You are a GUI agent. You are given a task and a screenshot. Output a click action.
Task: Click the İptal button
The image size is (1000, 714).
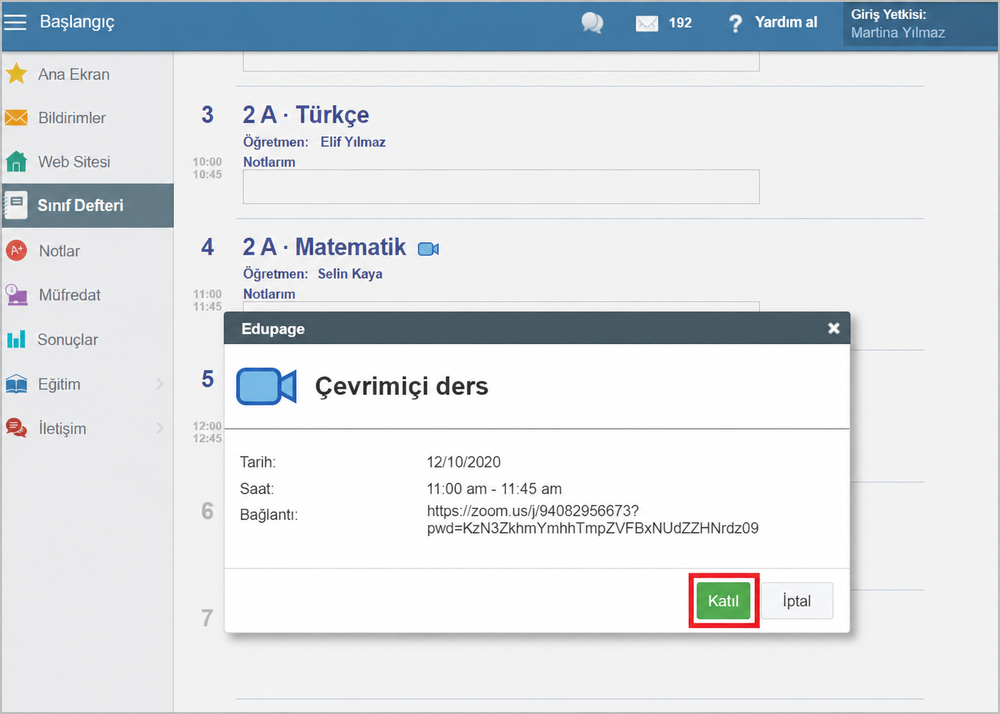[797, 601]
